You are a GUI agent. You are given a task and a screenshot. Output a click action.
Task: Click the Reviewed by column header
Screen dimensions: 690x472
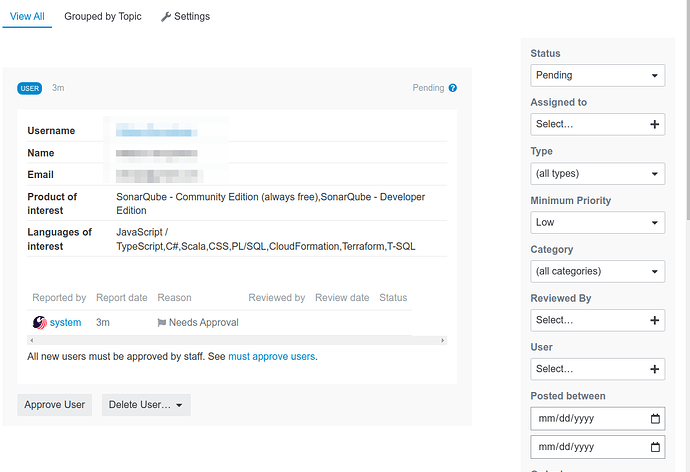[x=276, y=298]
